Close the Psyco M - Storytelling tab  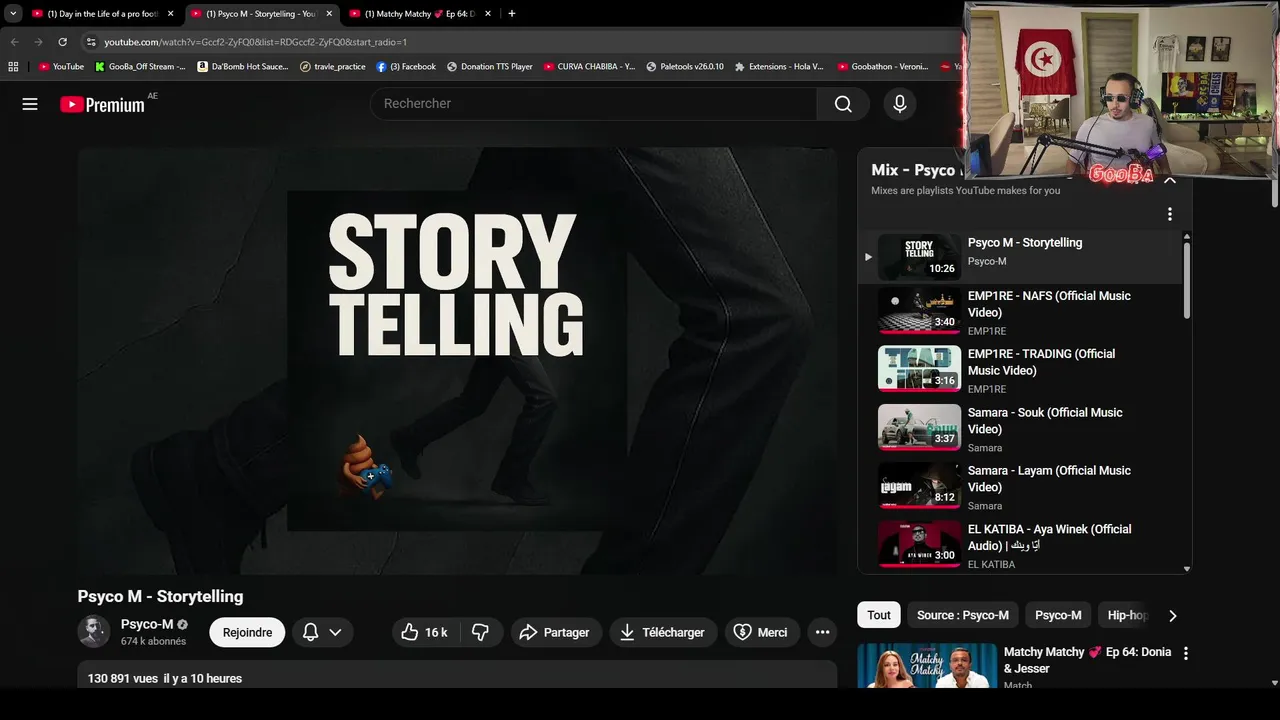329,14
